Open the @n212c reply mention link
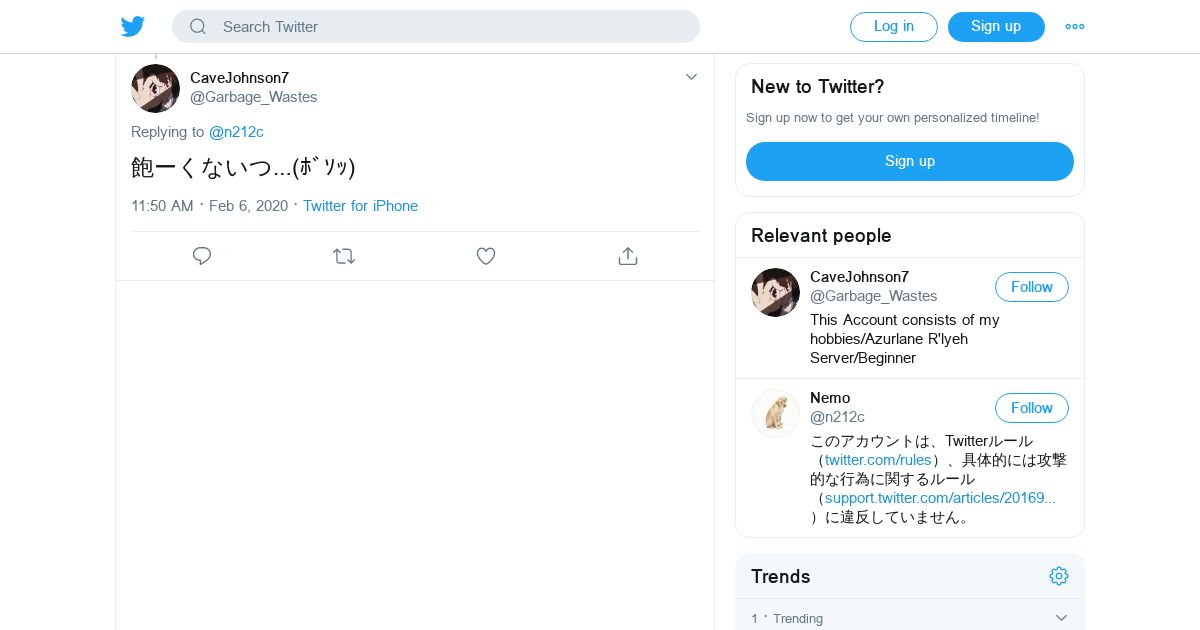Screen dimensions: 1200x630 (236, 132)
